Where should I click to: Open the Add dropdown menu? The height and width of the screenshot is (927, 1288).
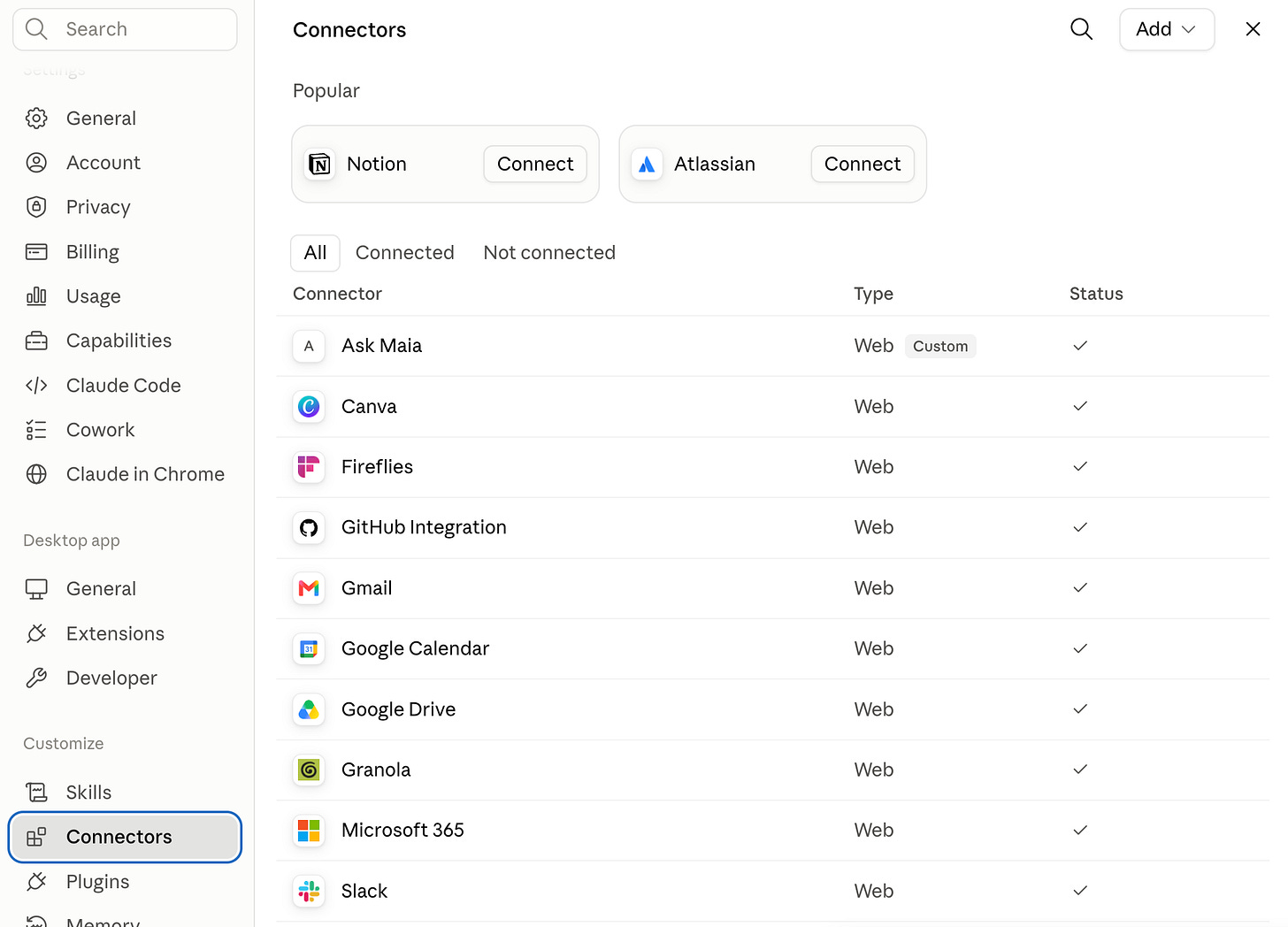tap(1166, 29)
